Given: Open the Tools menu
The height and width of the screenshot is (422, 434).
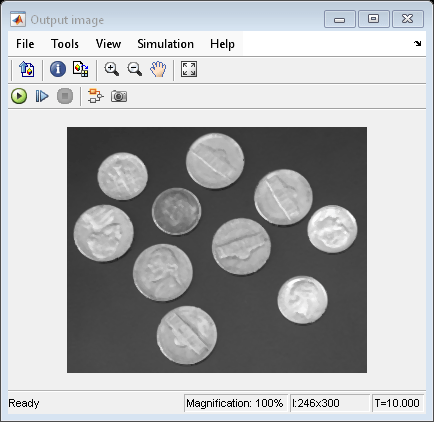Looking at the screenshot, I should (x=65, y=44).
